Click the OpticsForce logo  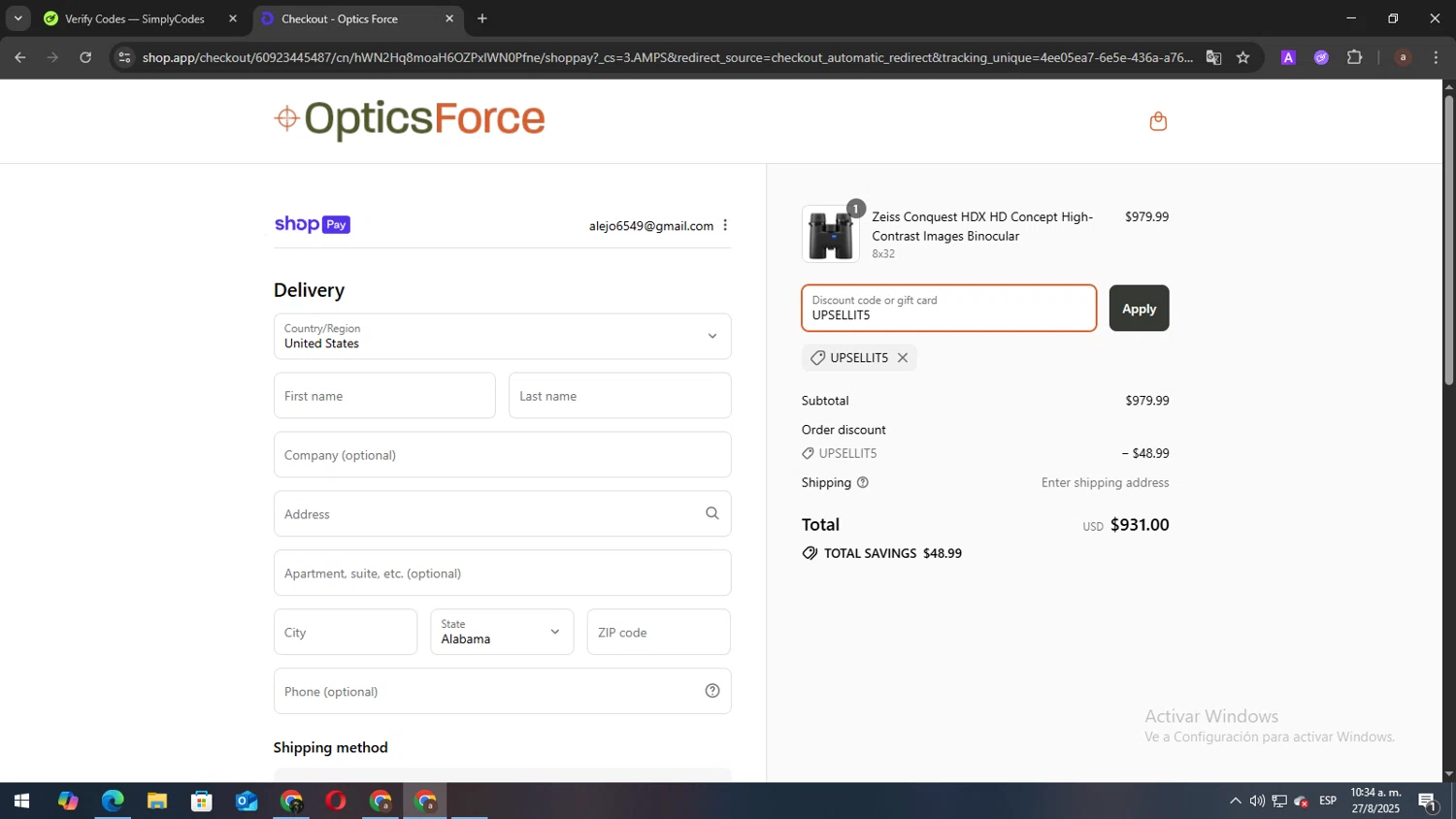[x=410, y=119]
